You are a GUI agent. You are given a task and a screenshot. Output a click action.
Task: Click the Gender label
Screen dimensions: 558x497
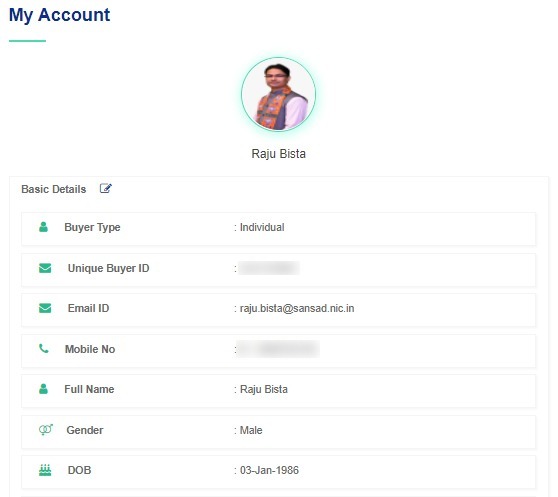point(85,430)
